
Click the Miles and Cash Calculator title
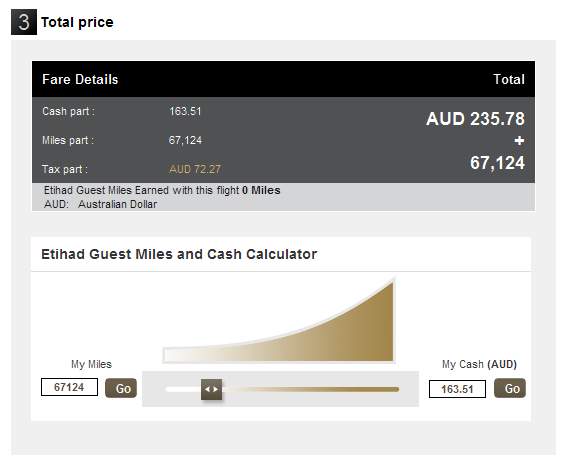(179, 254)
